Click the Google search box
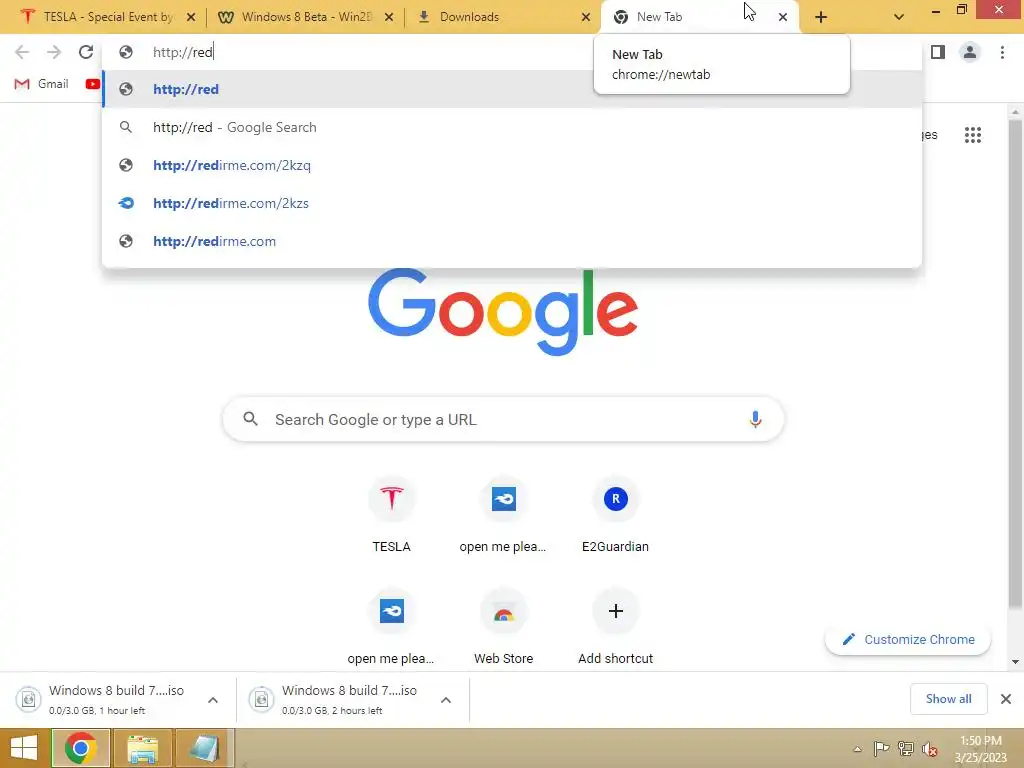 point(503,419)
